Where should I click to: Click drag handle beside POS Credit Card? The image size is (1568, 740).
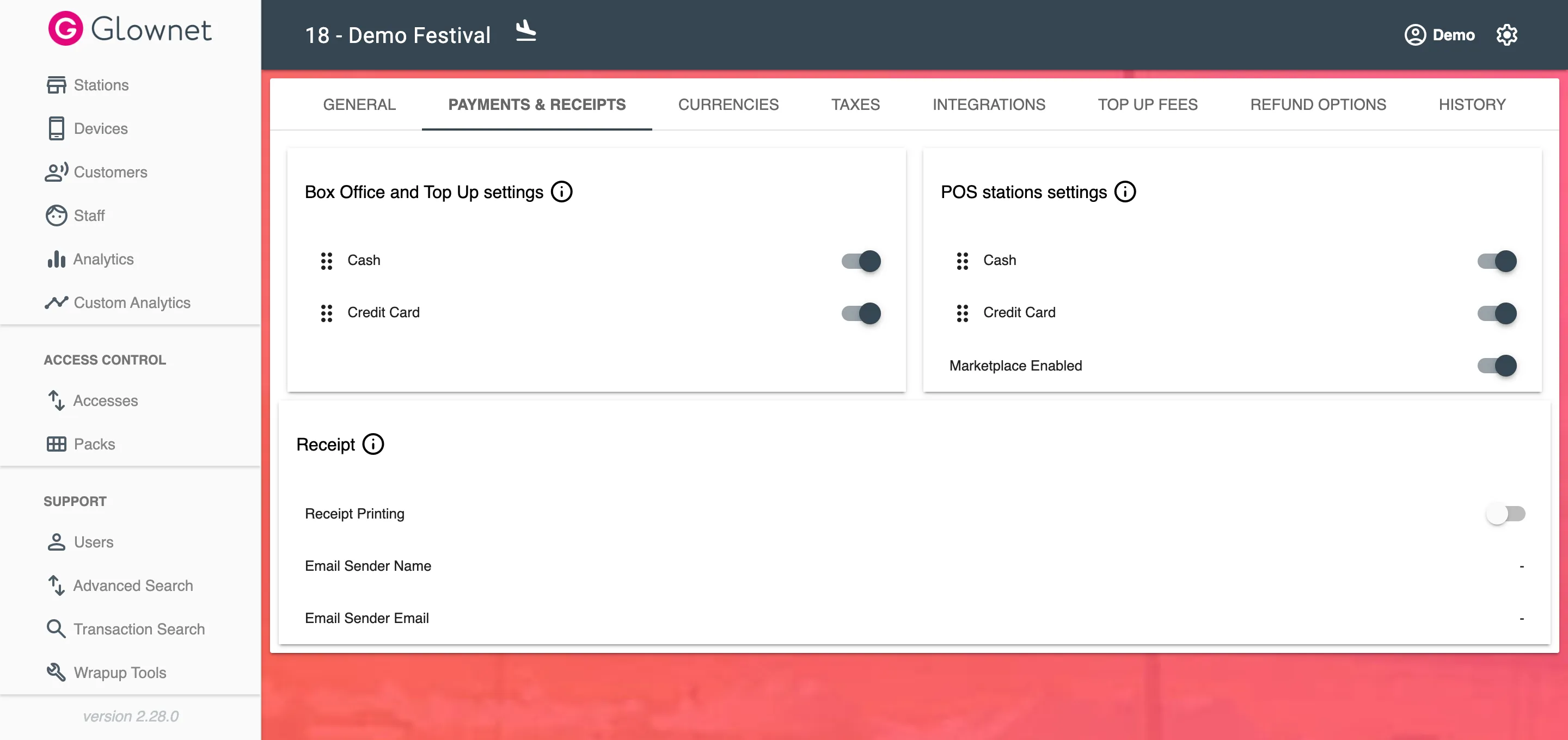961,313
